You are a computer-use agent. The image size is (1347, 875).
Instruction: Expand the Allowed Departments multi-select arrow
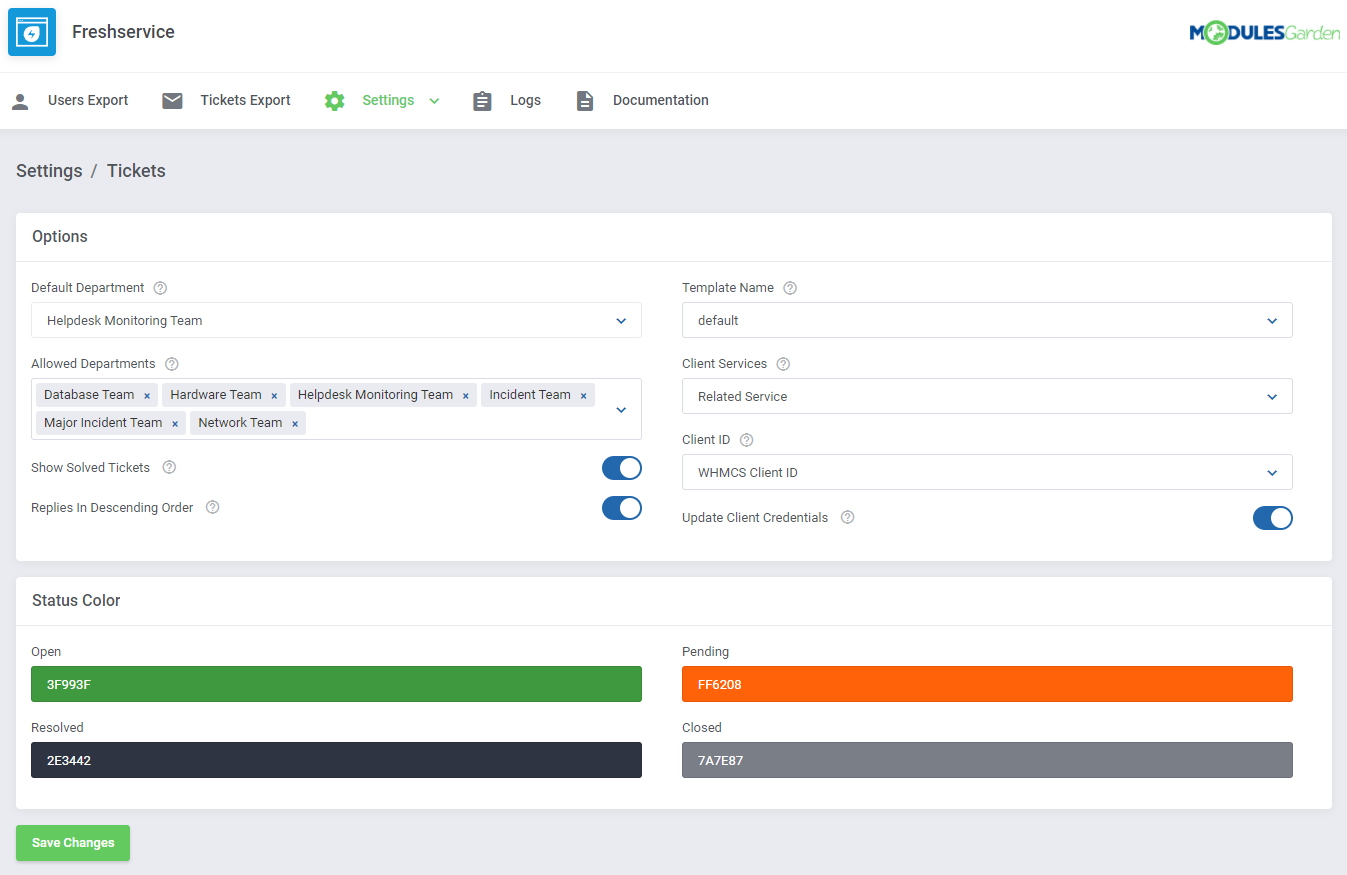tap(621, 410)
